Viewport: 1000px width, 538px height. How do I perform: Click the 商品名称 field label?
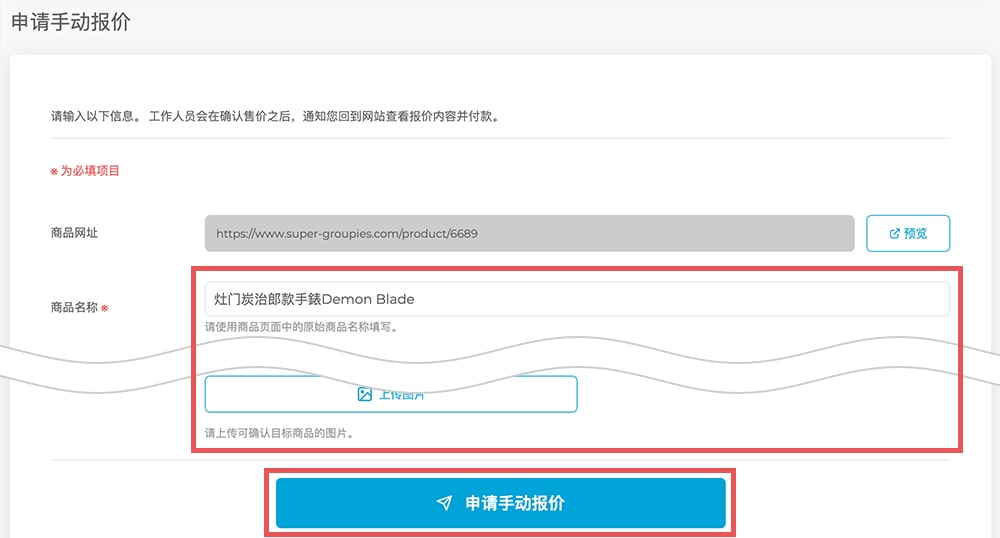click(74, 308)
